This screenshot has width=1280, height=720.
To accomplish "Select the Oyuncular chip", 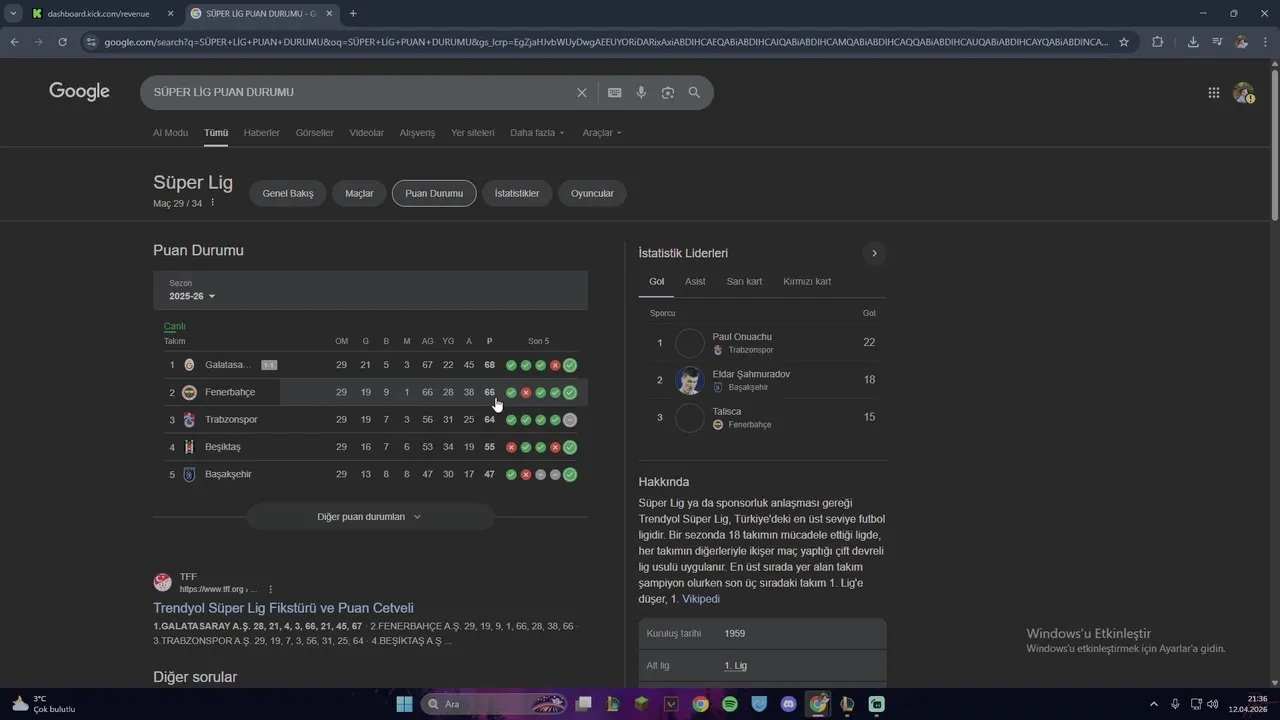I will (592, 193).
